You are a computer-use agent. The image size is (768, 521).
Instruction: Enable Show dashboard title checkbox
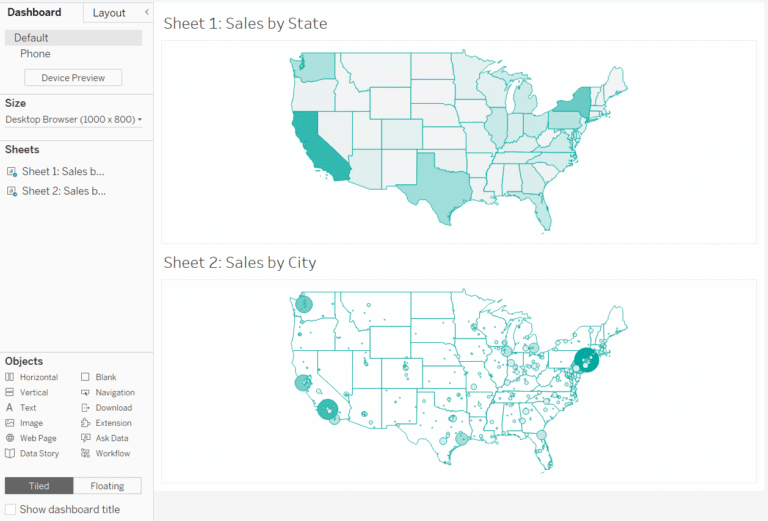pos(10,509)
